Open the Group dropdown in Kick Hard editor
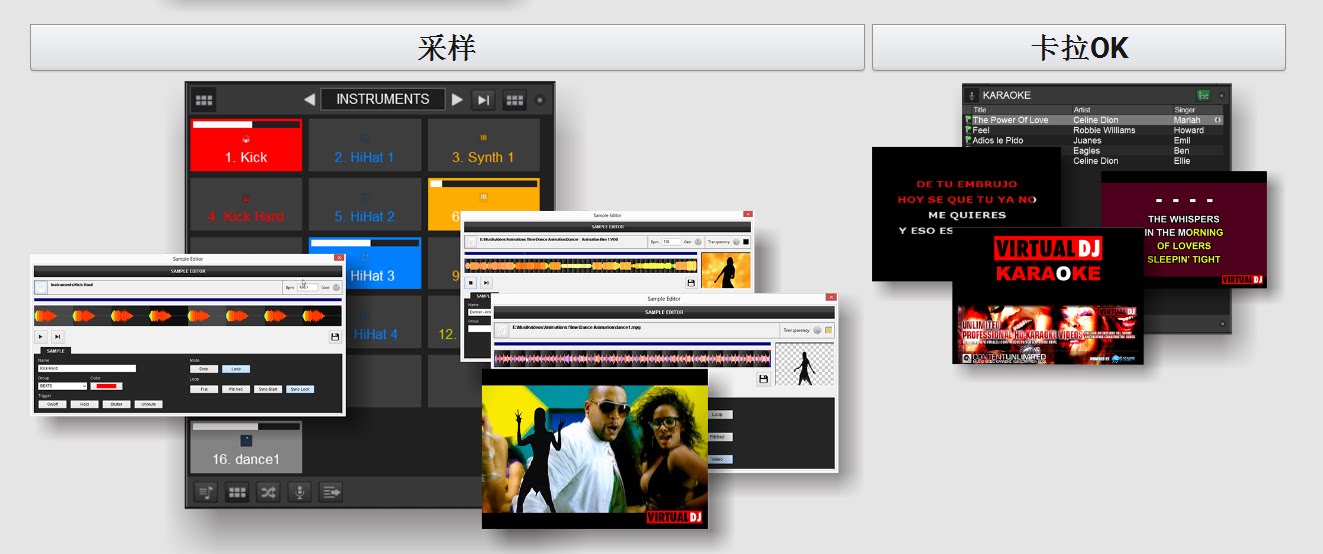The height and width of the screenshot is (554, 1323). pyautogui.click(x=62, y=385)
